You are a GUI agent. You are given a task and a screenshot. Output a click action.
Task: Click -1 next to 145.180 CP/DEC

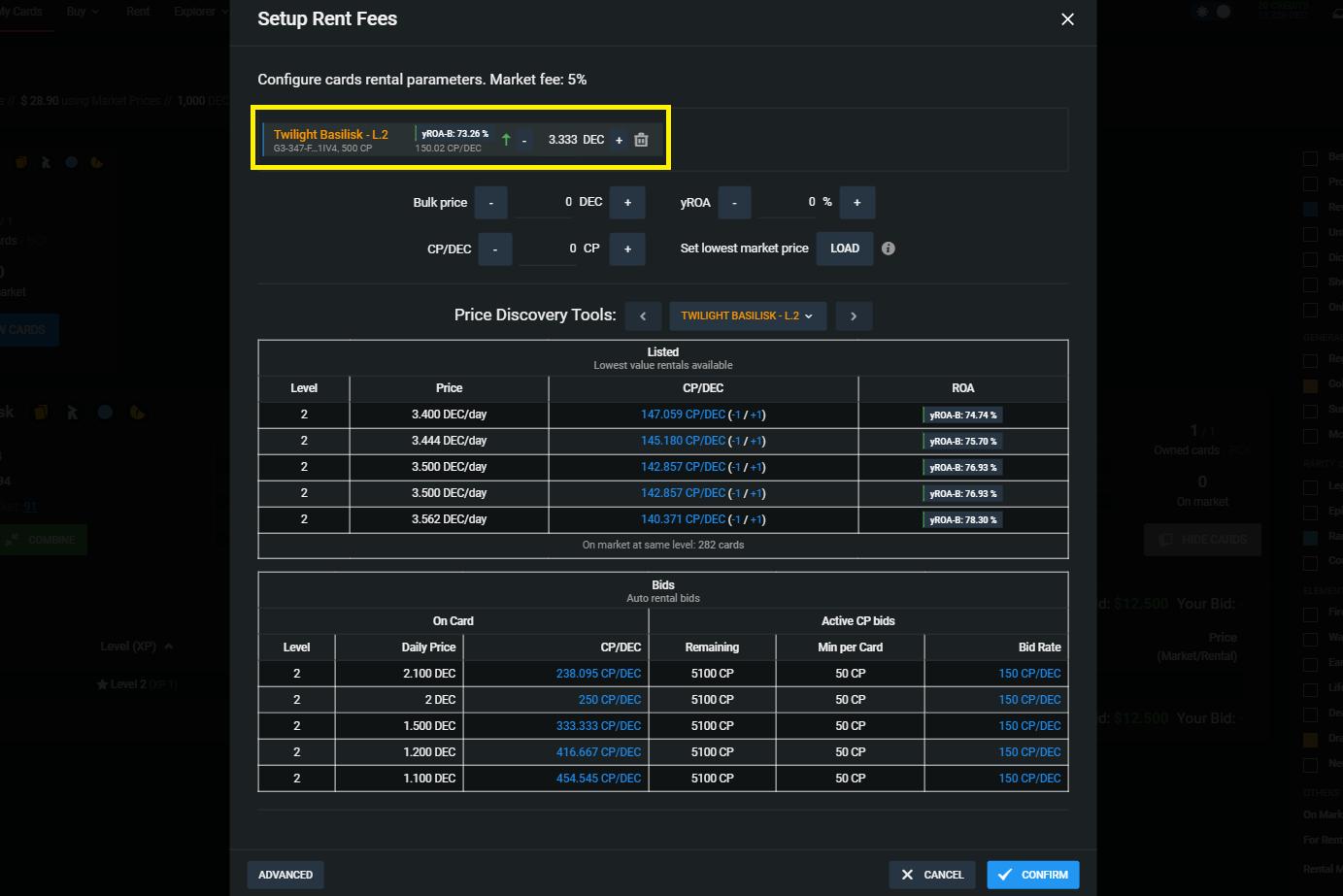[x=737, y=442]
